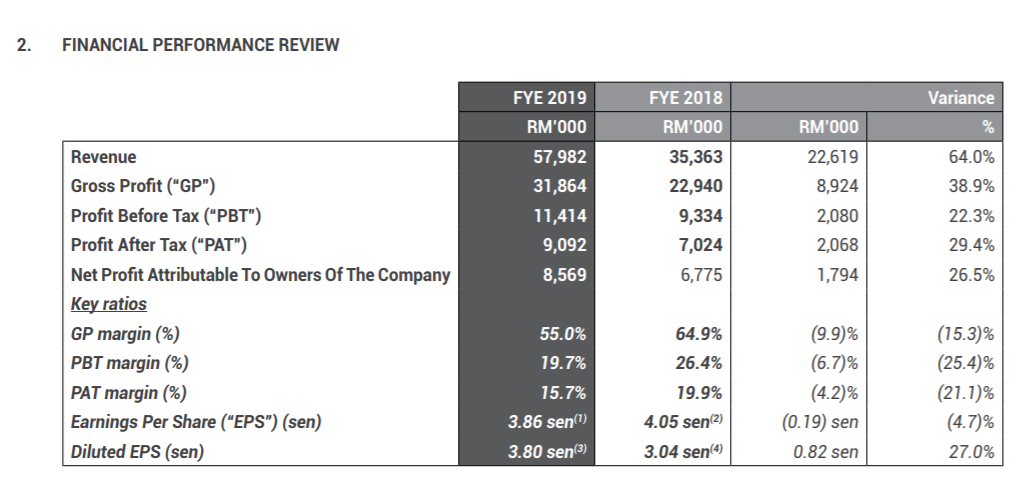Click the 3.86 sen EPS footnote value
This screenshot has height=485, width=1016.
point(547,422)
